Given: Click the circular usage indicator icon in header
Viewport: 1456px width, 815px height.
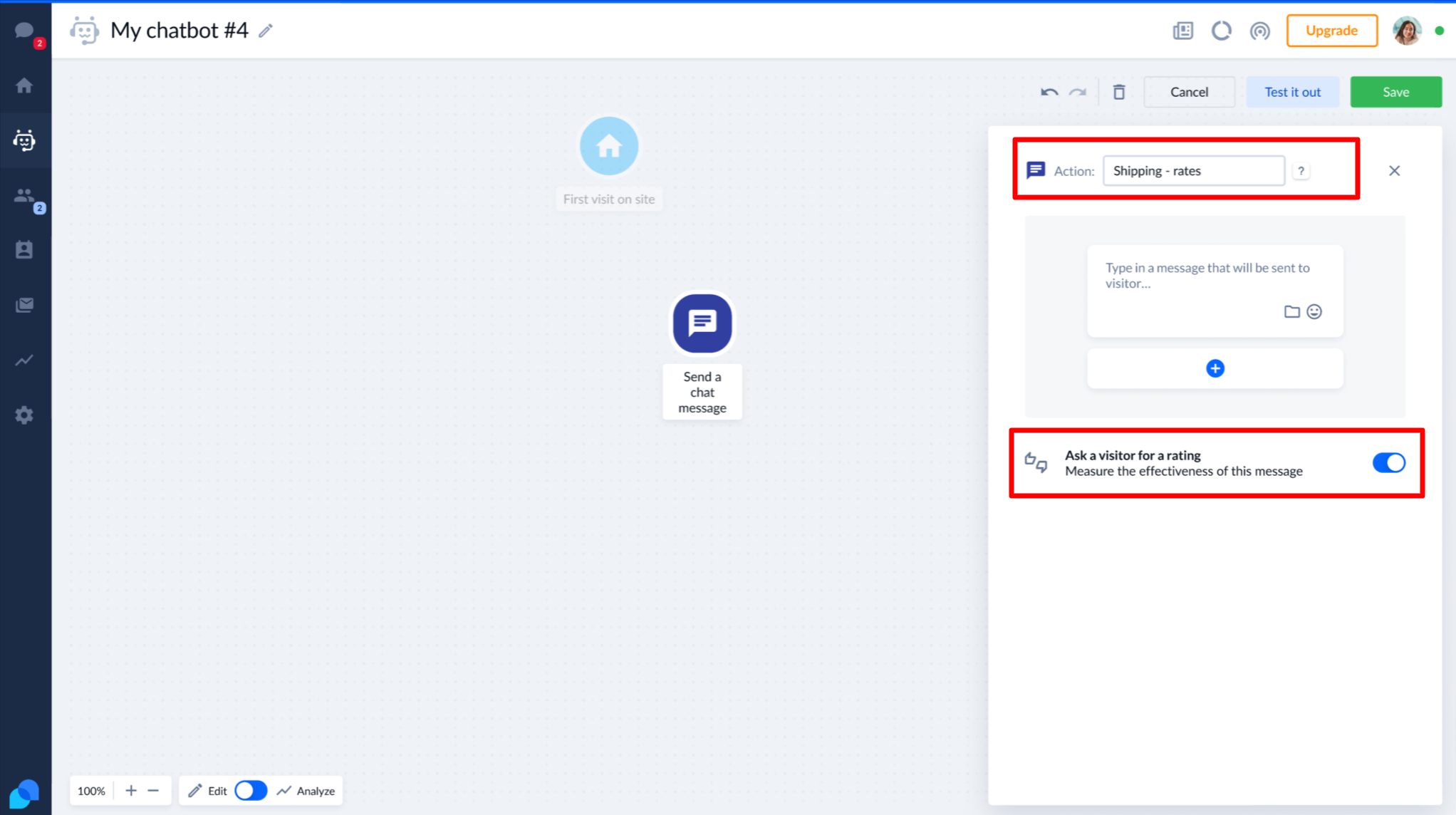Looking at the screenshot, I should click(x=1221, y=31).
